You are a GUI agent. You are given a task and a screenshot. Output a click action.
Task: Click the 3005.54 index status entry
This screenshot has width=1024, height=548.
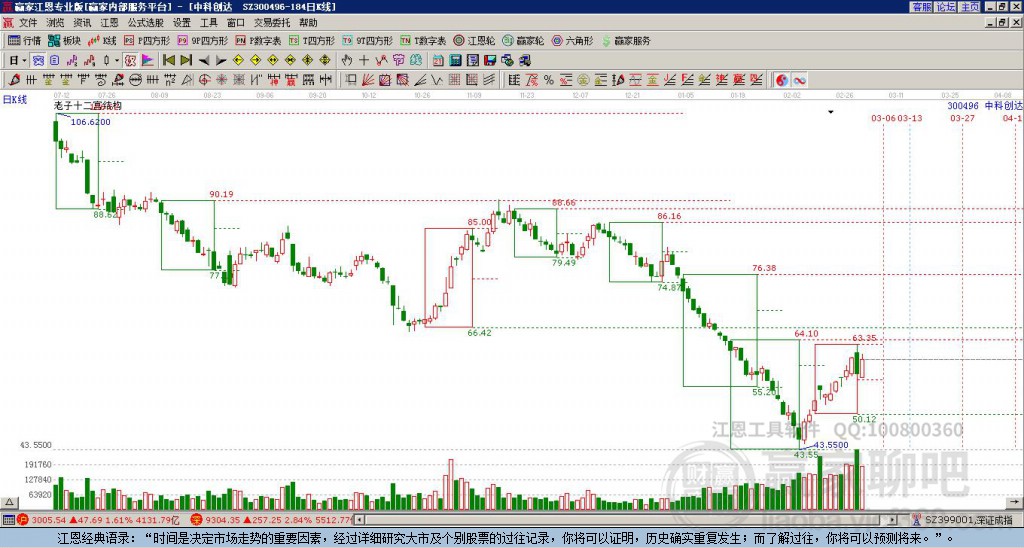99,520
